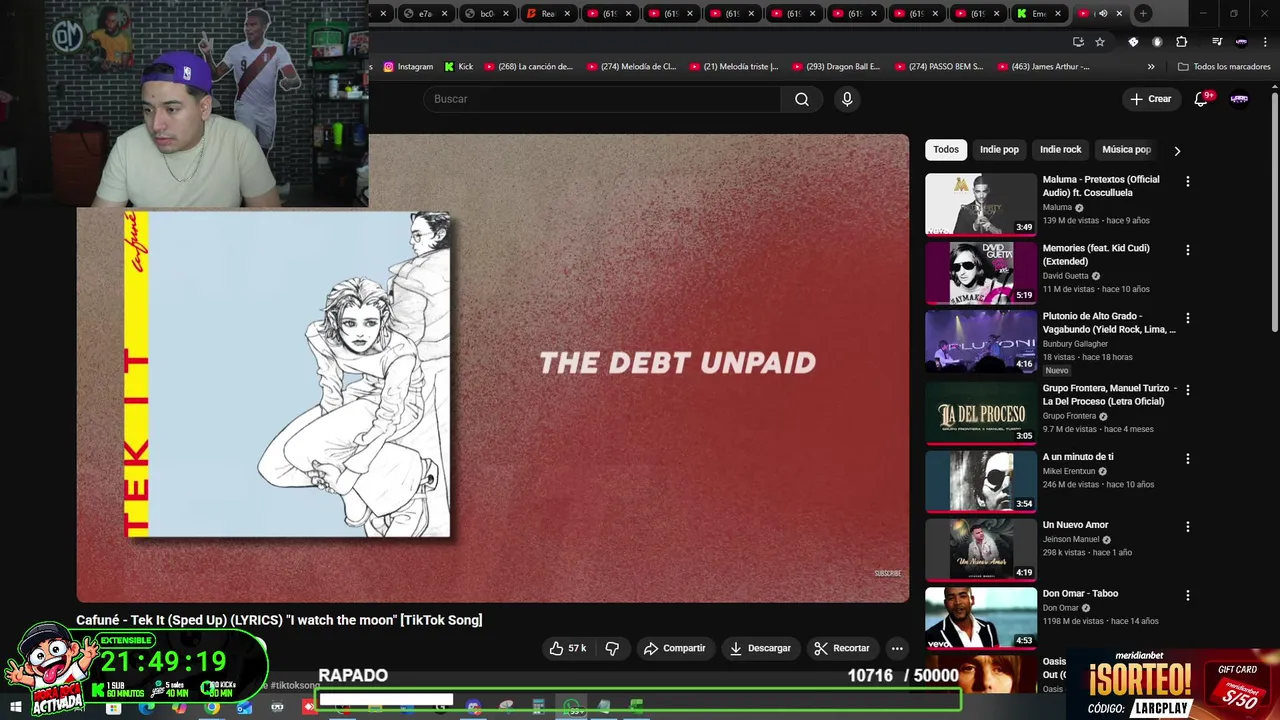Viewport: 1280px width, 720px height.
Task: Focus the 'Buscar' search field
Action: (x=603, y=99)
